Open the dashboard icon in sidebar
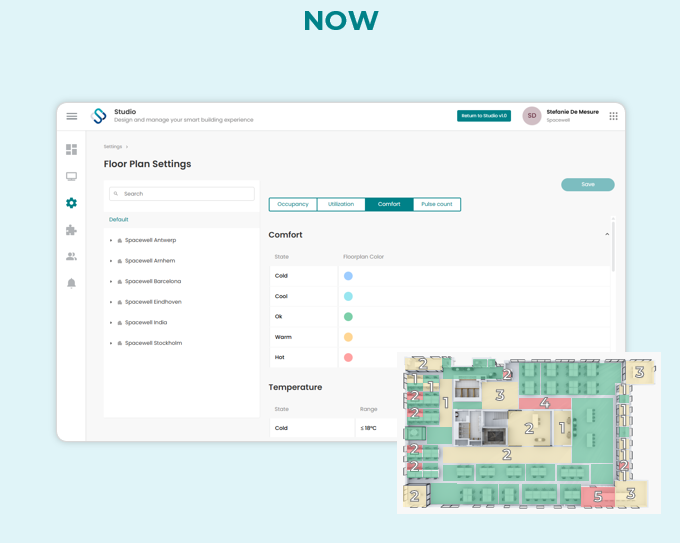Screen dimensions: 680x543 click(x=72, y=150)
